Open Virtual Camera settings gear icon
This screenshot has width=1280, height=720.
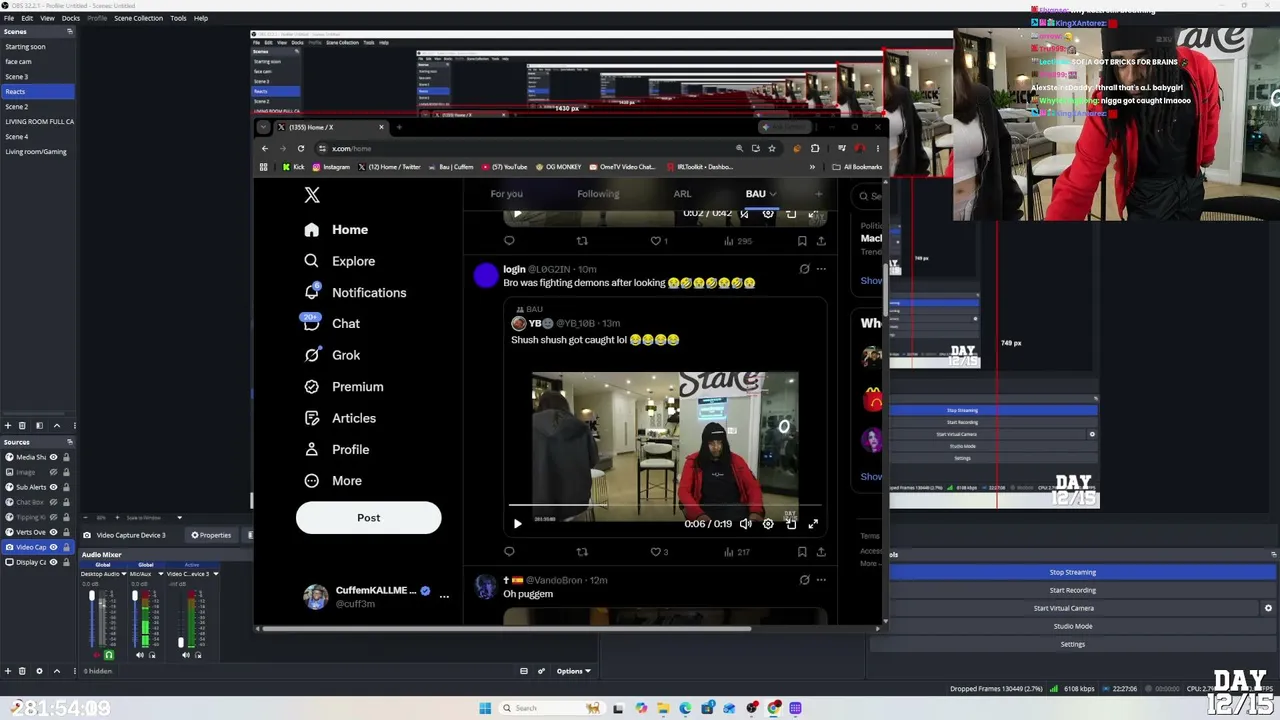1268,608
